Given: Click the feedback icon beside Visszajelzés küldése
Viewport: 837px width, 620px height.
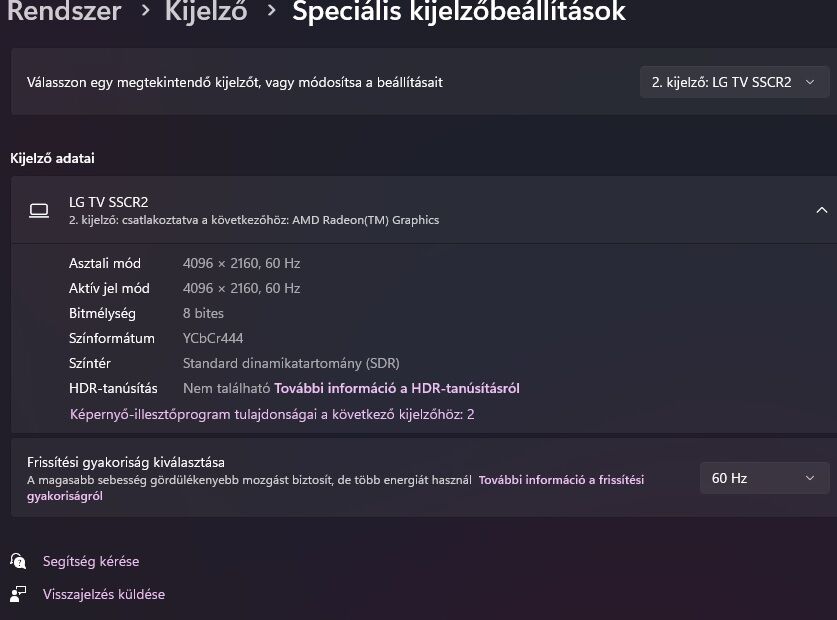Looking at the screenshot, I should click(18, 594).
